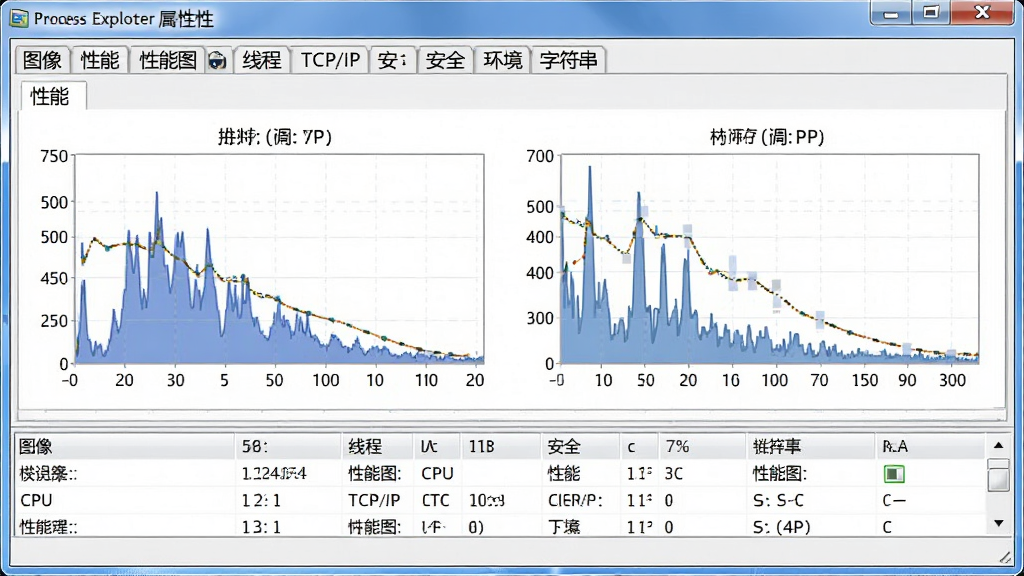
Task: Open the 性能图 tab
Action: click(168, 60)
